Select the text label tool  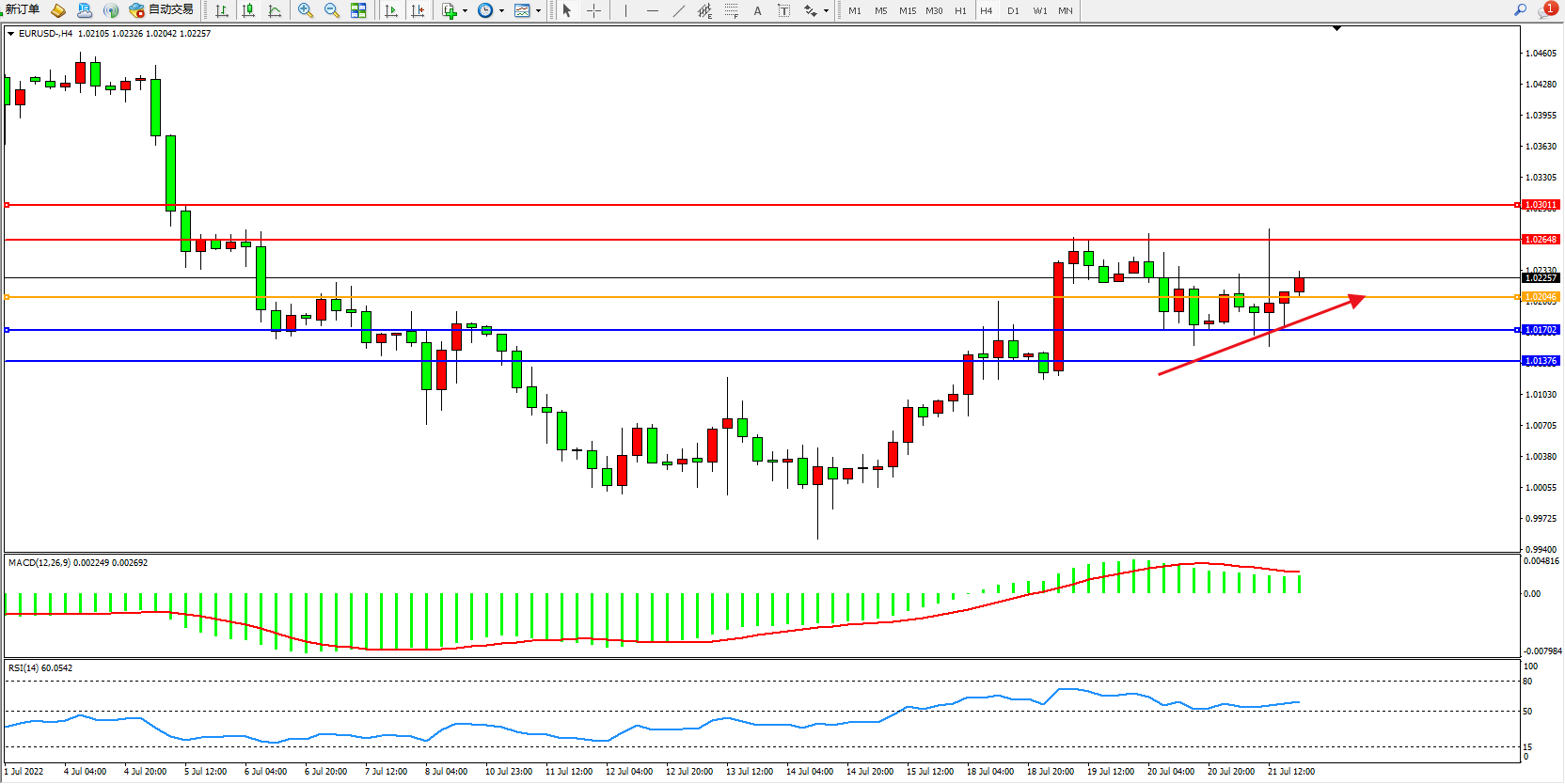(757, 11)
